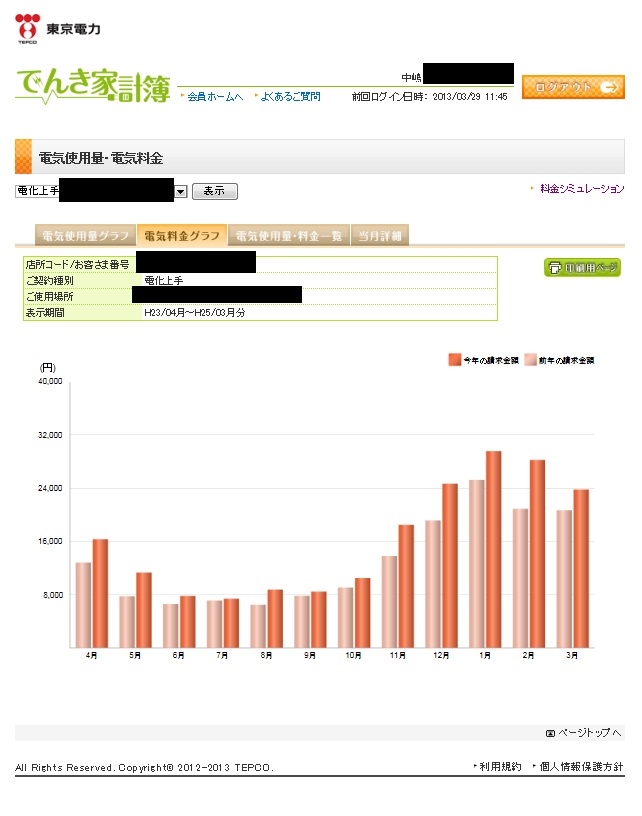Open the 電気使用量・料金一覧 tab
The height and width of the screenshot is (816, 642).
point(289,236)
